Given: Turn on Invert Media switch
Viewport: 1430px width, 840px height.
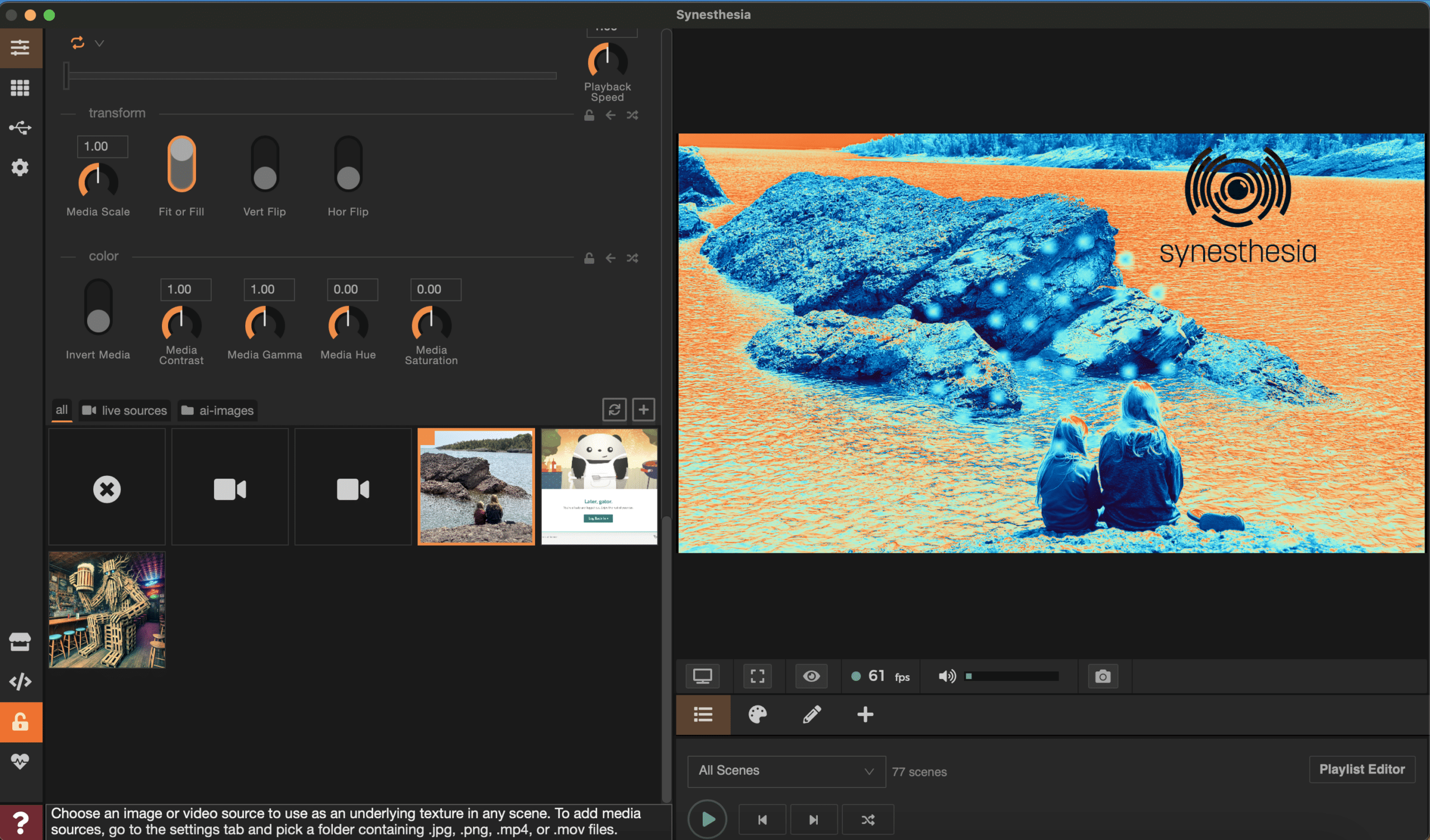Looking at the screenshot, I should [x=98, y=308].
